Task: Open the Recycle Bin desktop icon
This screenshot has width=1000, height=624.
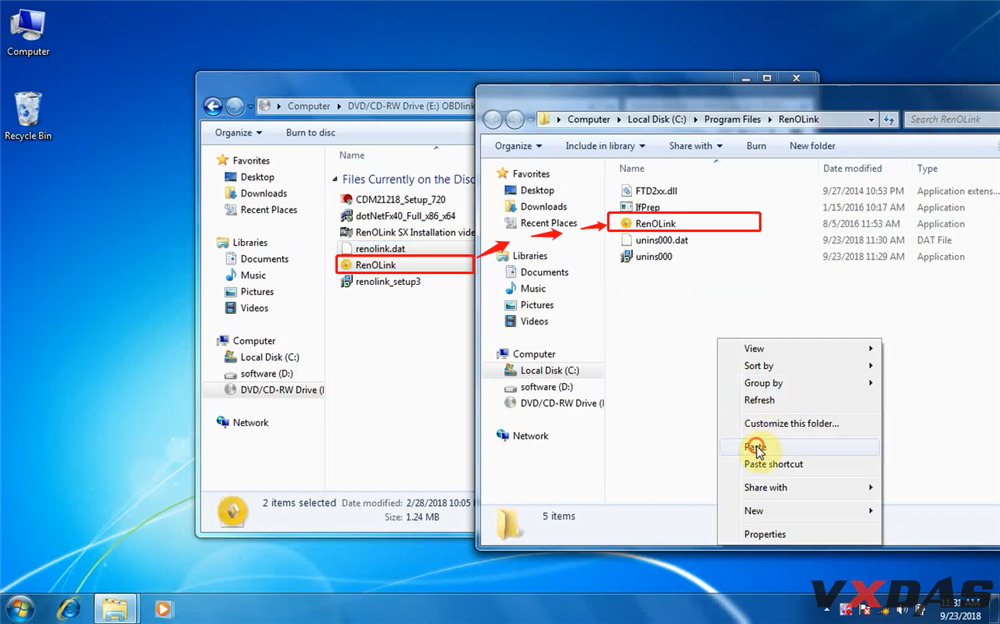Action: tap(28, 116)
